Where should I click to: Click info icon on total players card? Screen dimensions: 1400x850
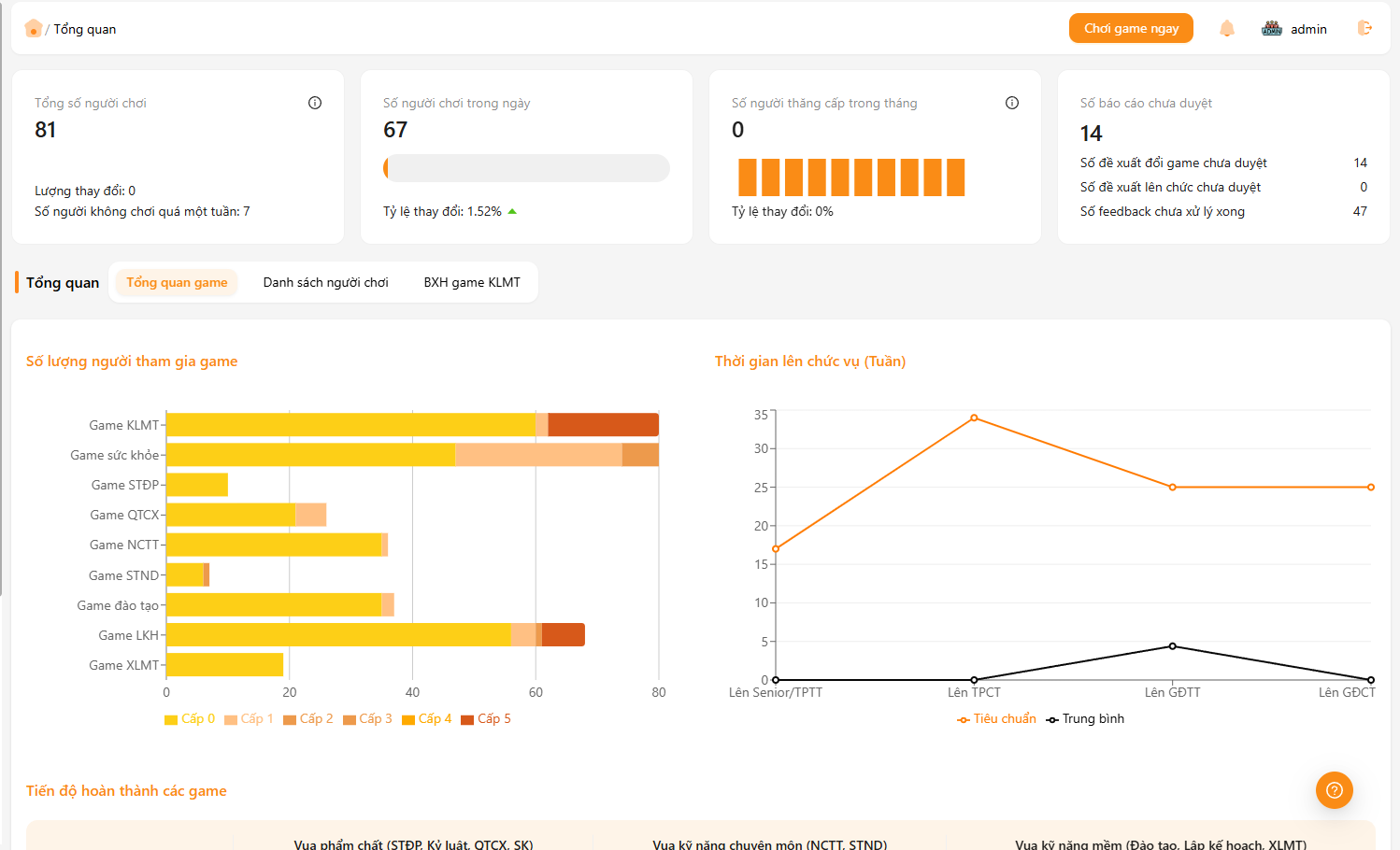315,103
